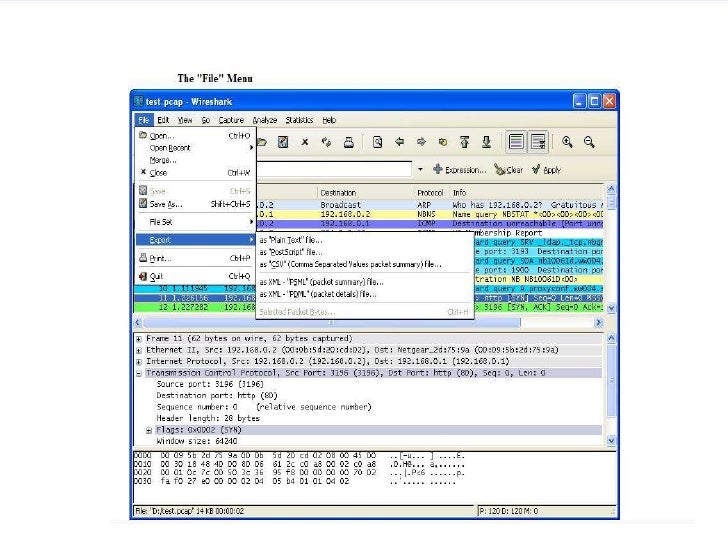
Task: Click the packet list scroll-down arrow
Action: coord(611,308)
